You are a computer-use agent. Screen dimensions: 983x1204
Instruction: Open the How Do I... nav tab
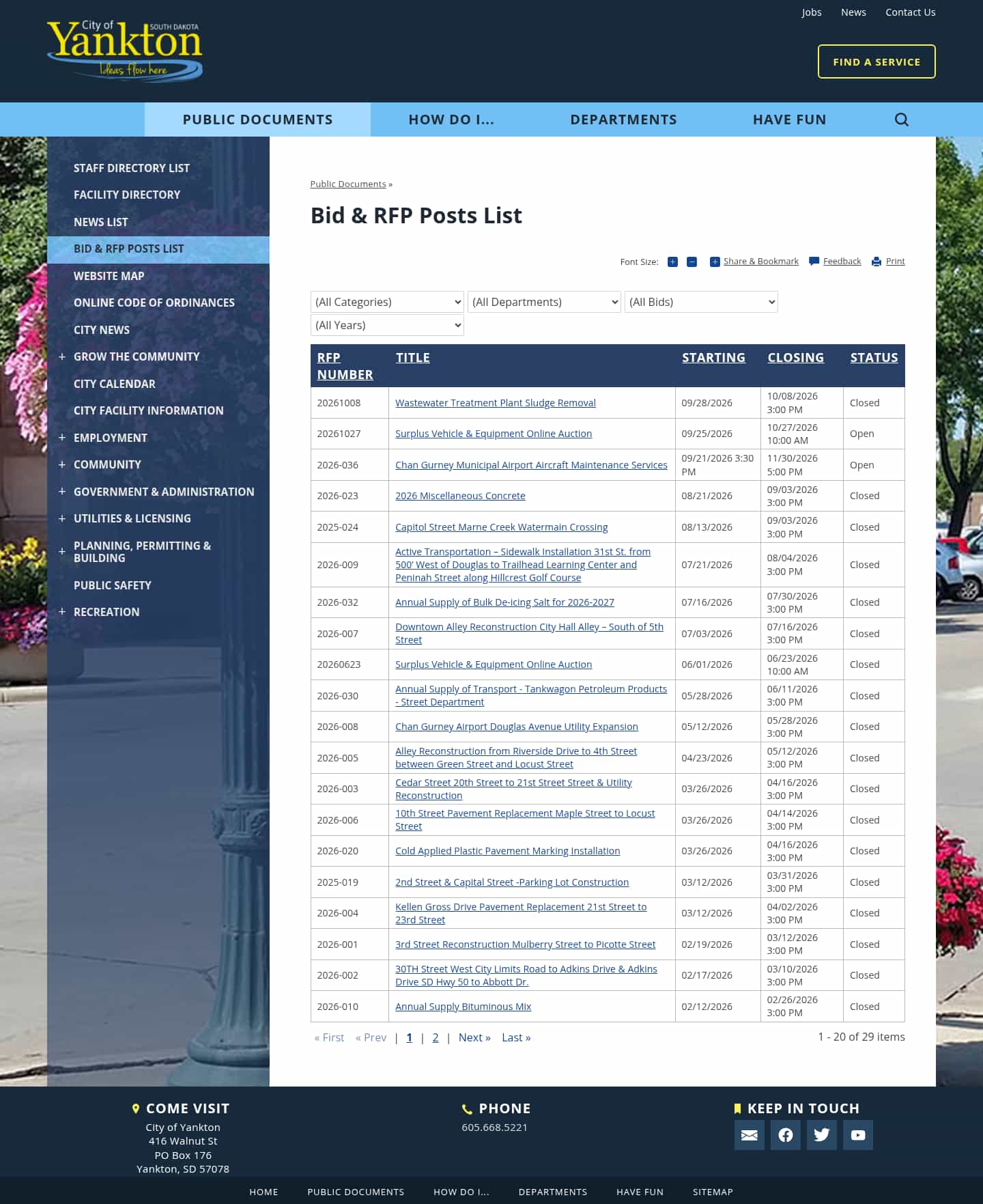(x=451, y=120)
